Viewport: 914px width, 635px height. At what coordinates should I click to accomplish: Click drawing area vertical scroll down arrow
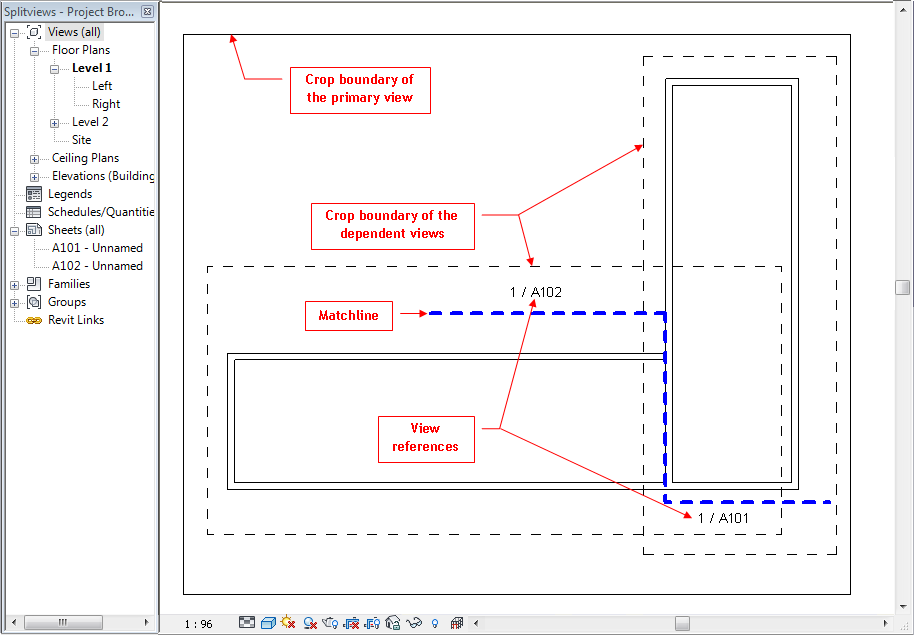pyautogui.click(x=902, y=607)
